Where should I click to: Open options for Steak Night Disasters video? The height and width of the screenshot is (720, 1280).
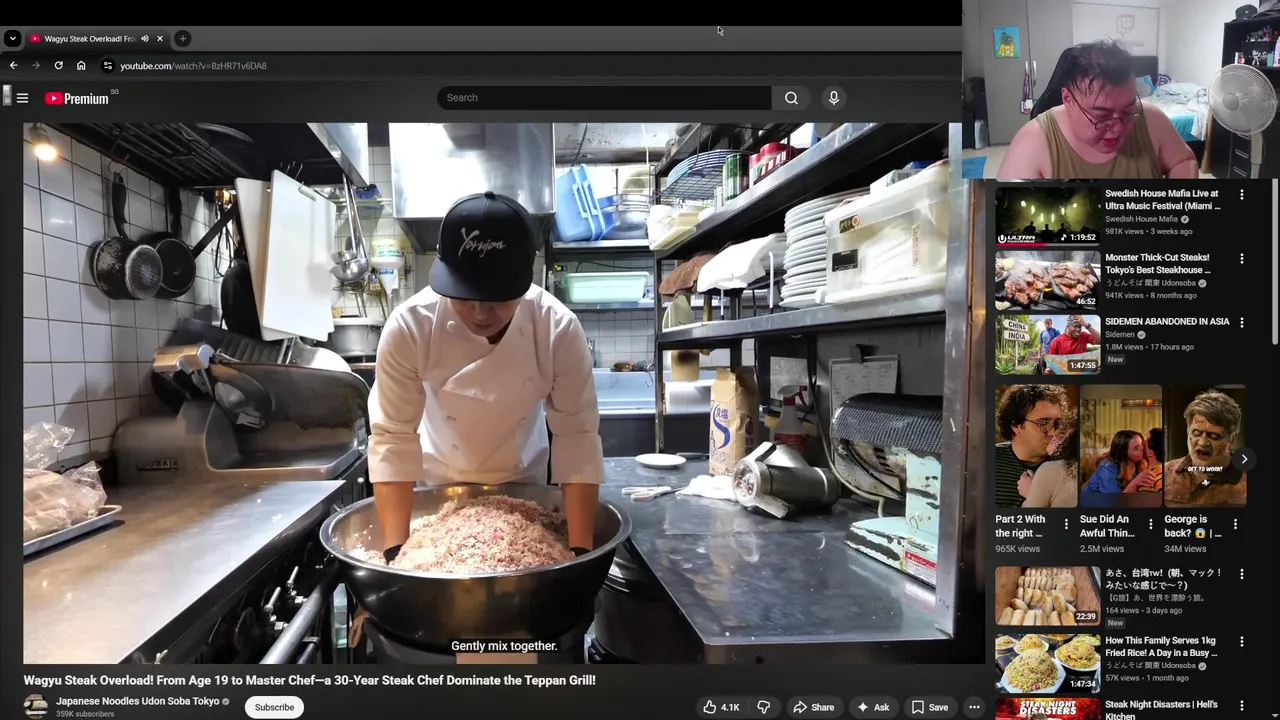(x=1242, y=706)
